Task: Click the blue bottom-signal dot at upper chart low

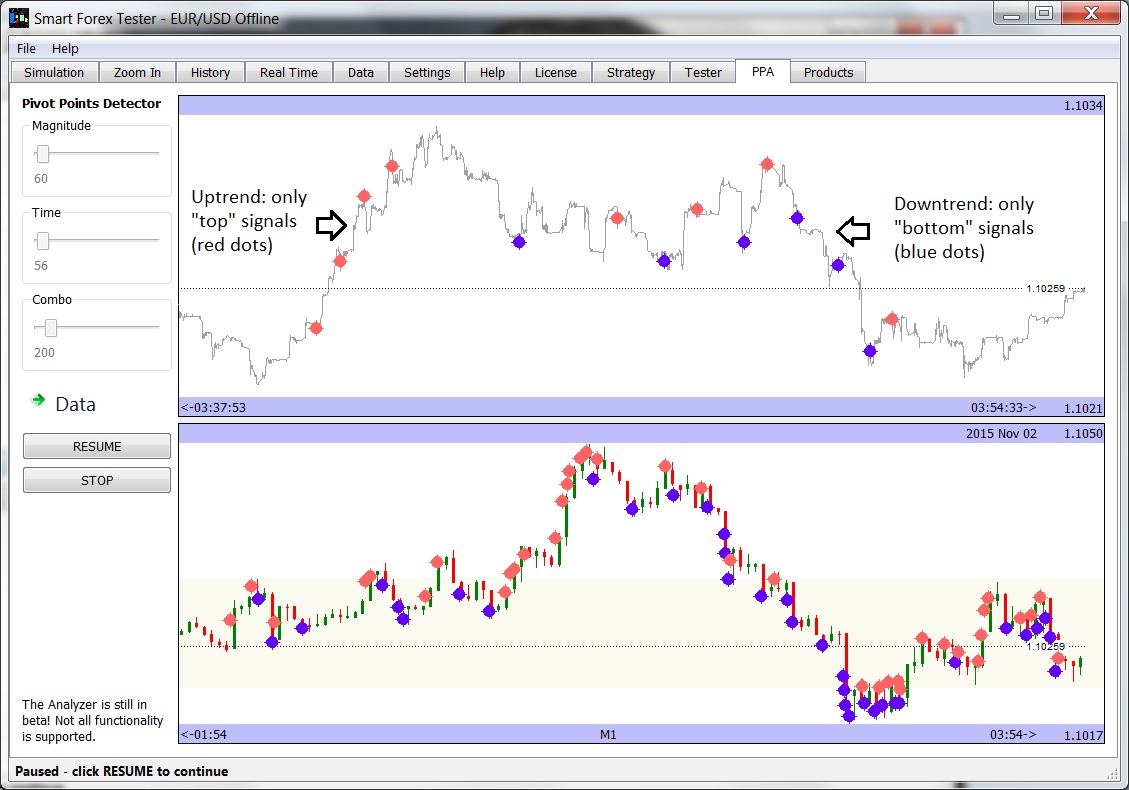Action: pyautogui.click(x=870, y=351)
